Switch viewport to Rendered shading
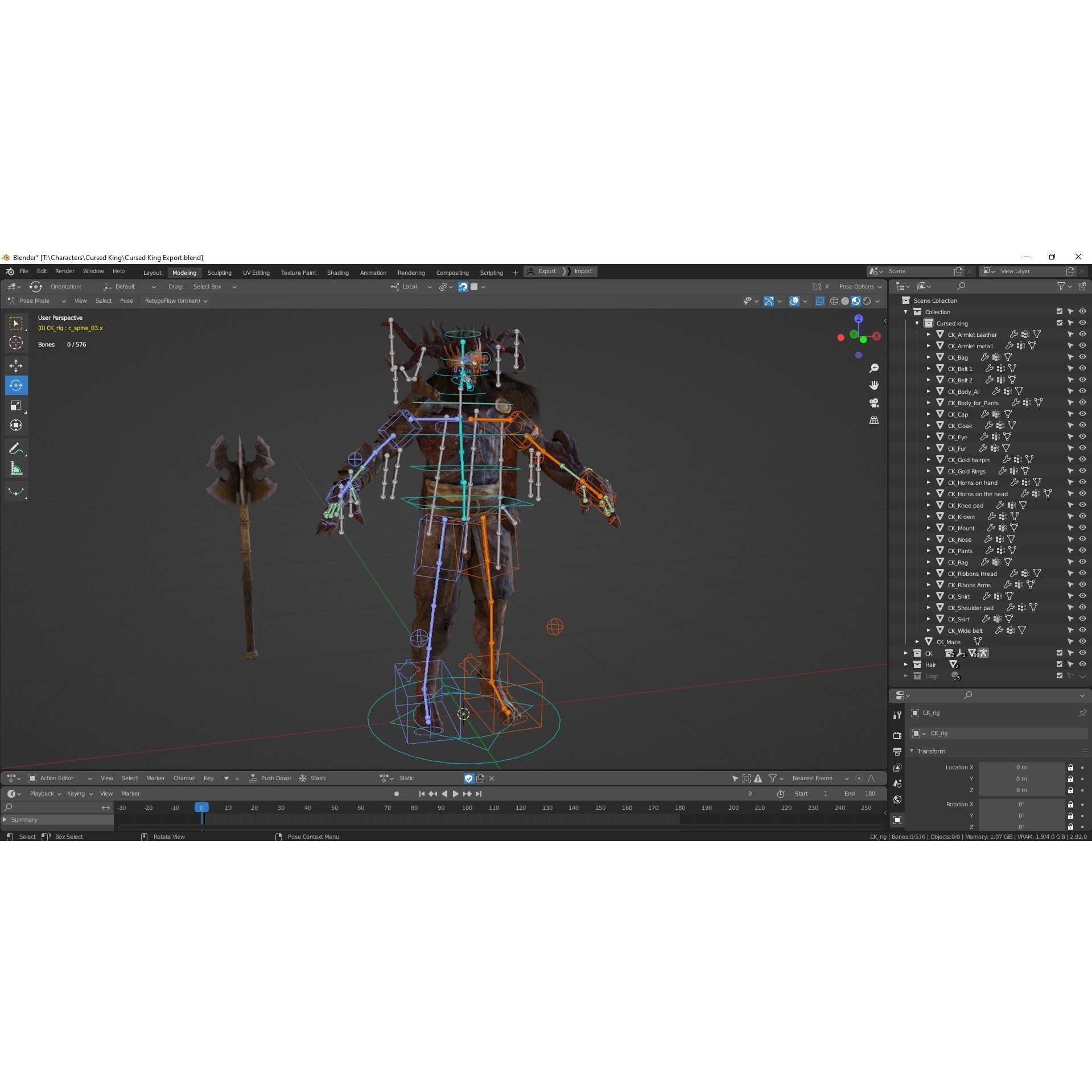Image resolution: width=1092 pixels, height=1092 pixels. tap(867, 300)
